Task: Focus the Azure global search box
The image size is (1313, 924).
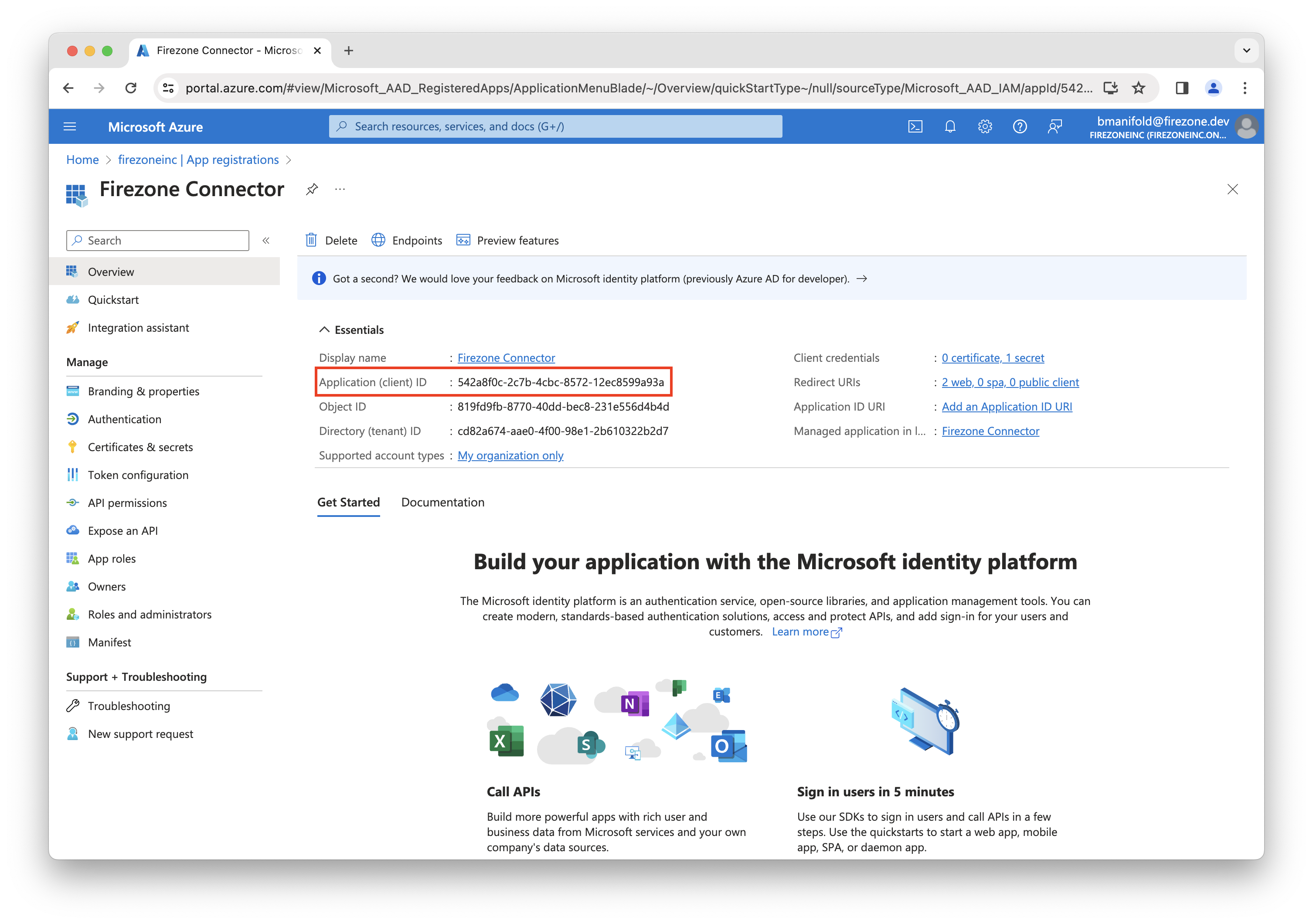Action: click(554, 126)
